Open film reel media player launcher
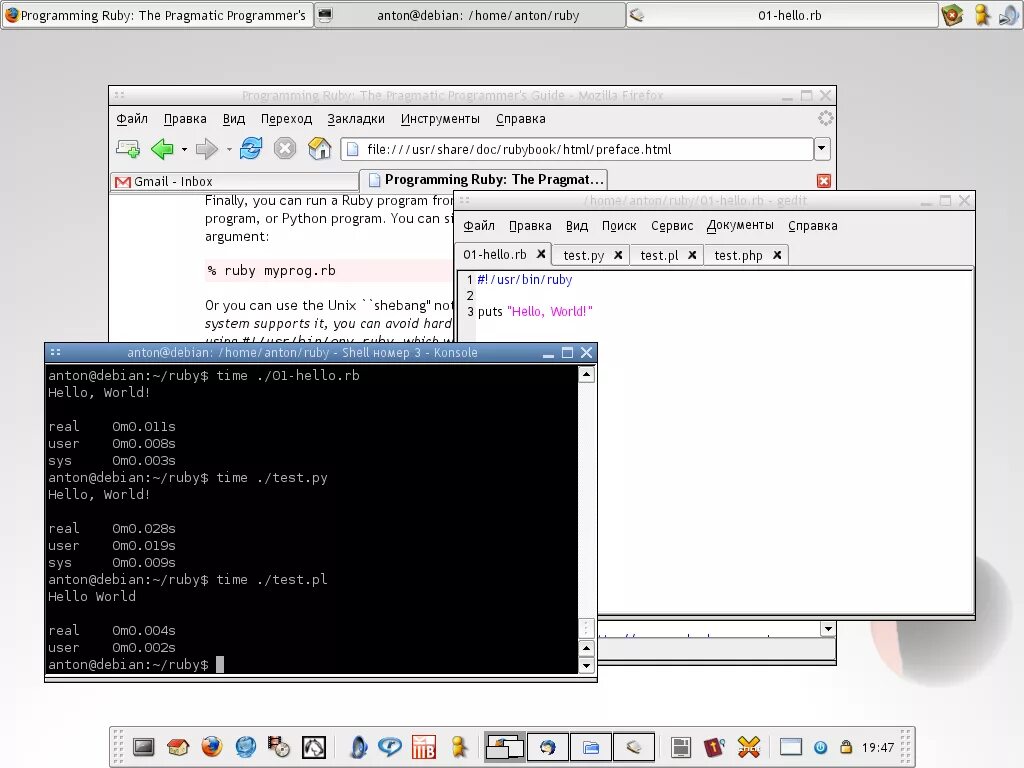This screenshot has width=1024, height=768. point(279,746)
